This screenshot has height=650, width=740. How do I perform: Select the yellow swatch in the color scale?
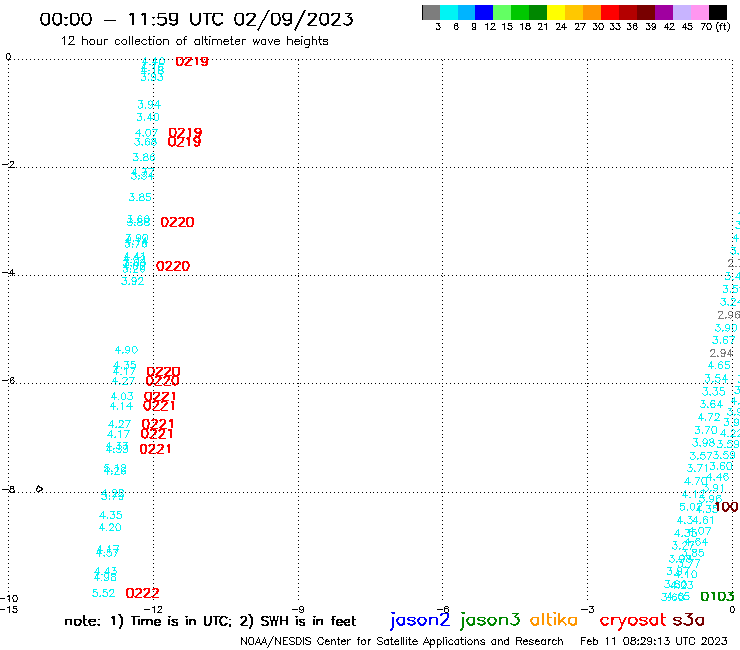click(x=556, y=12)
